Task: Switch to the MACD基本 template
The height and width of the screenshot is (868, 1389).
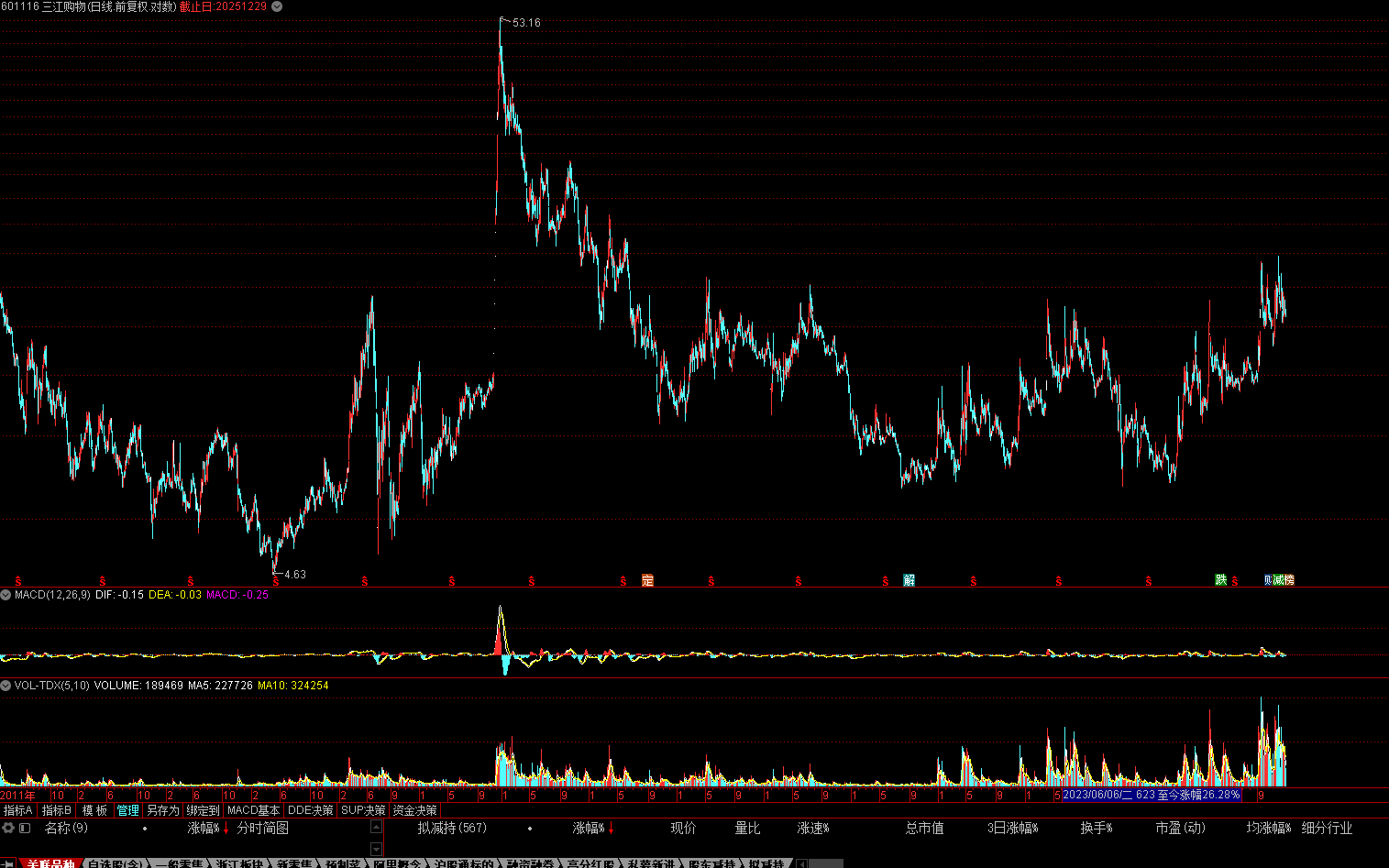Action: pos(253,810)
